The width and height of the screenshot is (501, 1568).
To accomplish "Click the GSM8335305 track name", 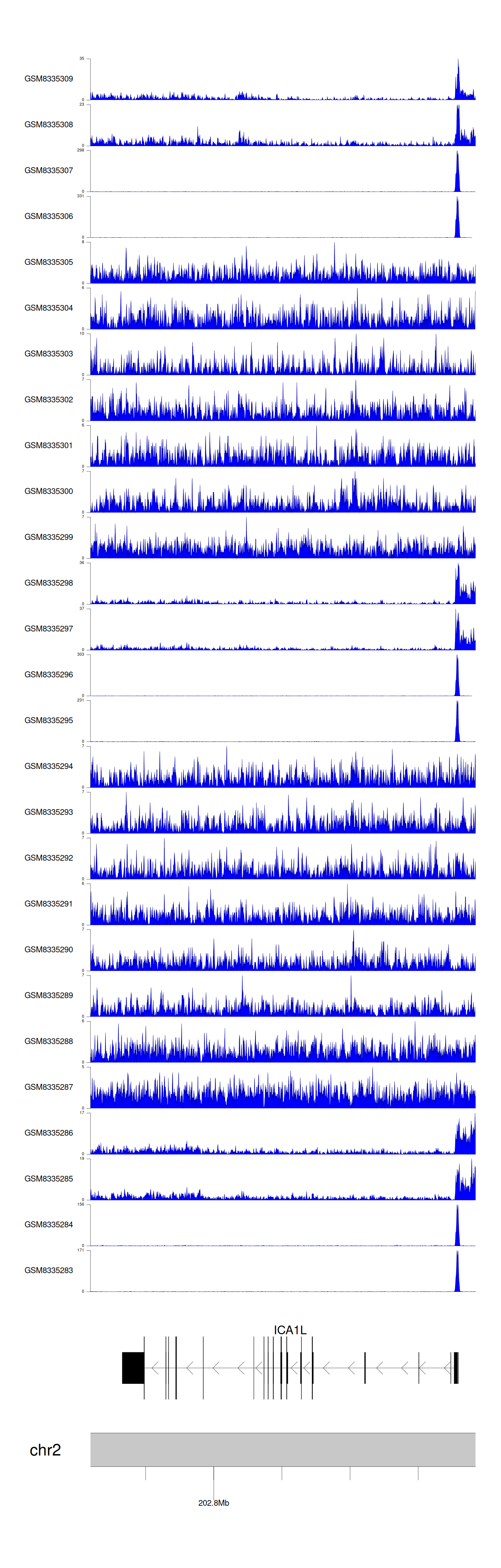I will point(49,262).
